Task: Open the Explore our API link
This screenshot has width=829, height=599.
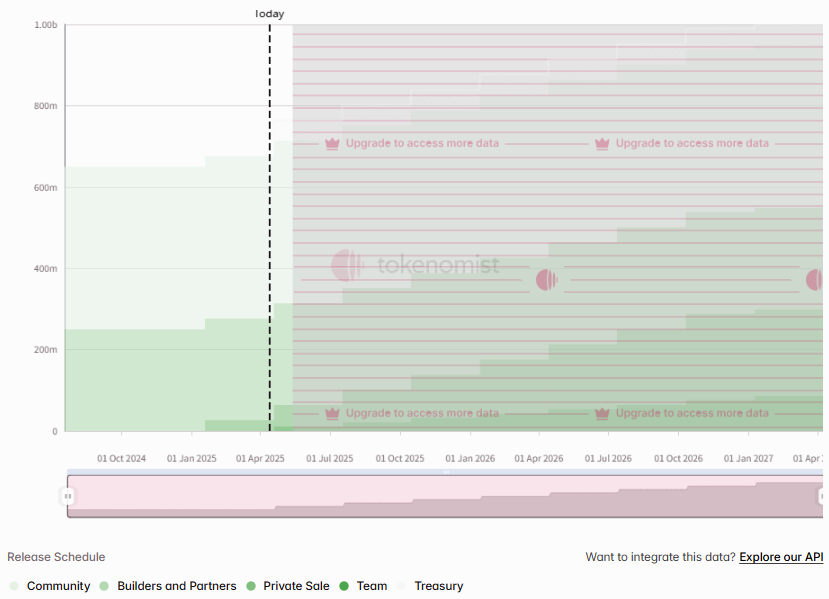Action: click(781, 557)
